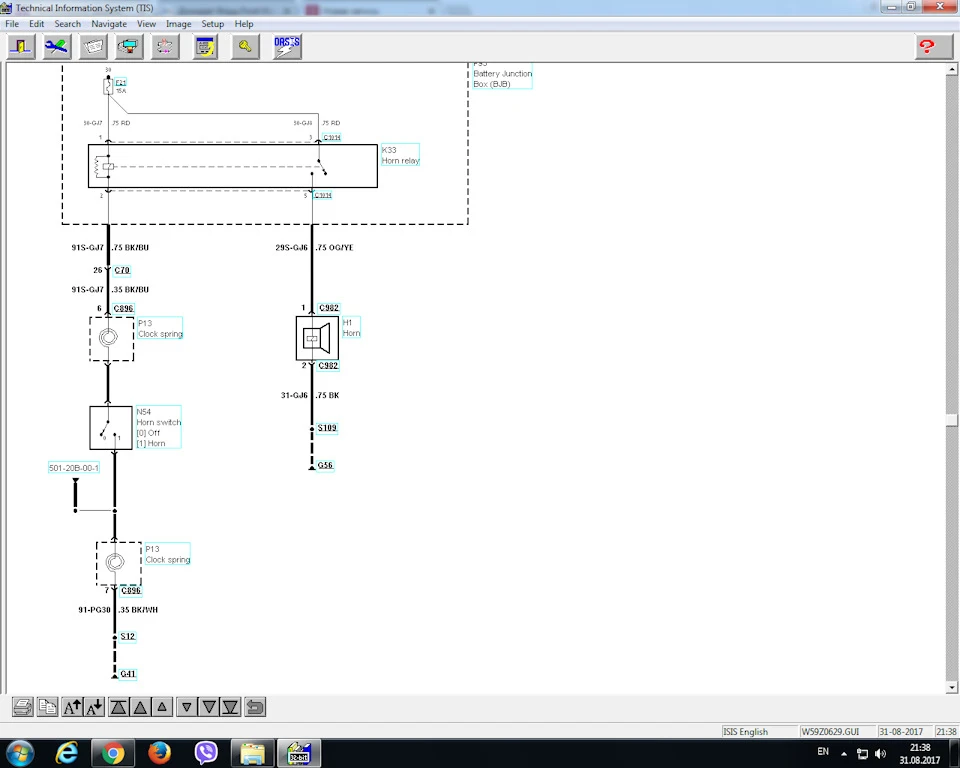960x768 pixels.
Task: Click the printer icon in bottom toolbar
Action: point(23,707)
